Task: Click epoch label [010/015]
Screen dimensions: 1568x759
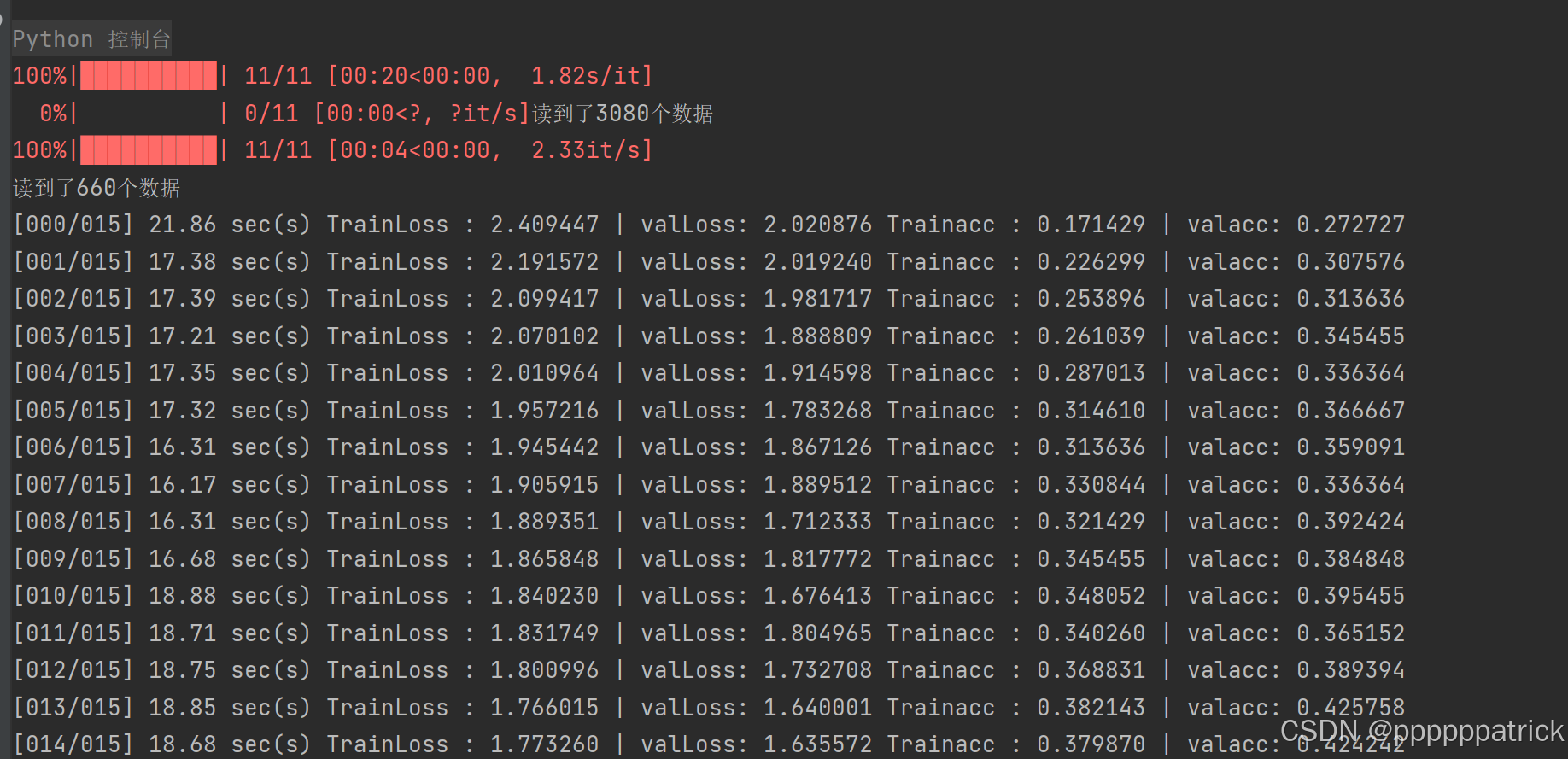Action: coord(73,596)
